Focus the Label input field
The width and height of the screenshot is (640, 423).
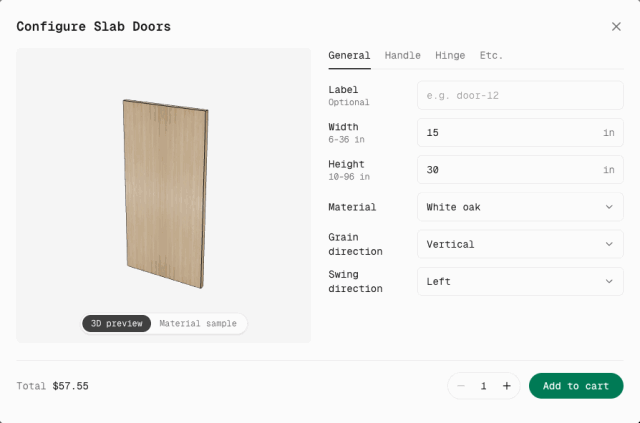click(x=520, y=96)
